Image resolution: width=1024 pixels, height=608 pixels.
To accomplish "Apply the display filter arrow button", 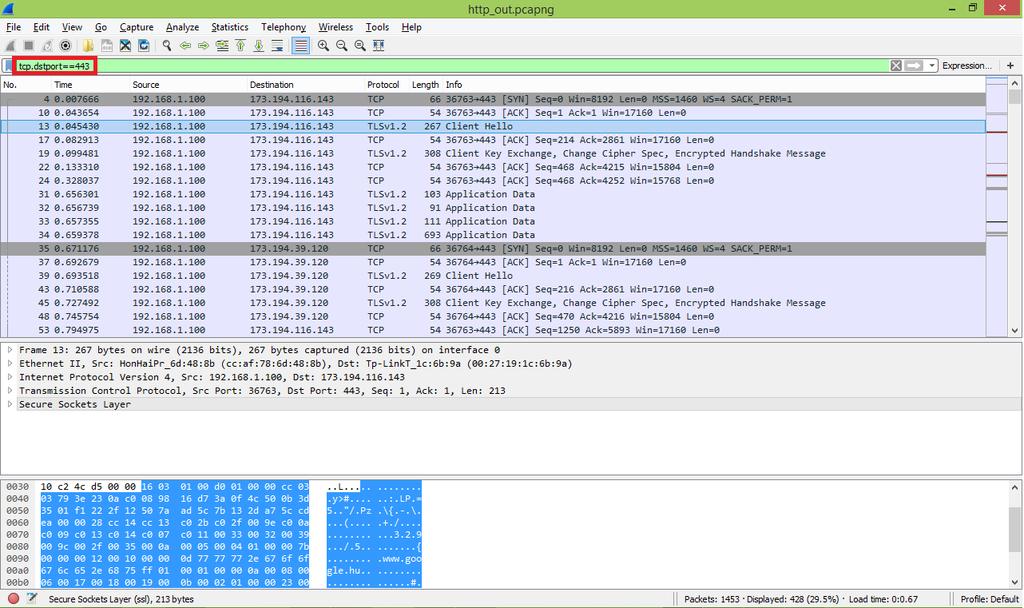I will coord(914,65).
